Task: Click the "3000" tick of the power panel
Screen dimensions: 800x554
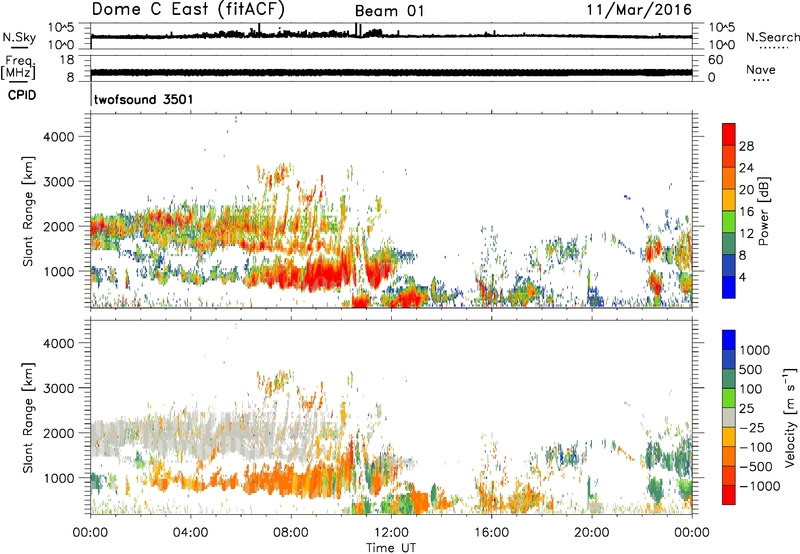Action: tap(59, 182)
